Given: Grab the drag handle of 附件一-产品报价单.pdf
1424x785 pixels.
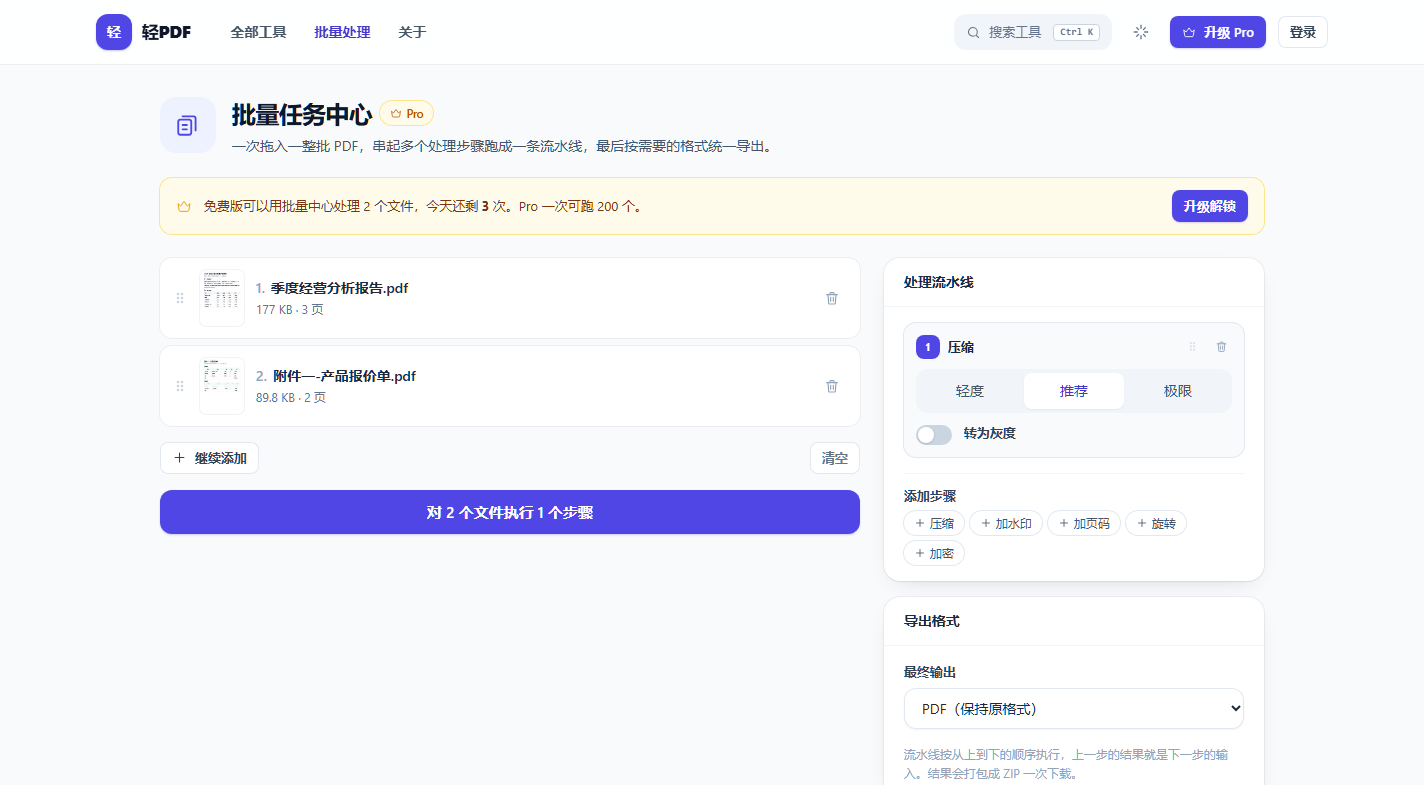Looking at the screenshot, I should [180, 386].
